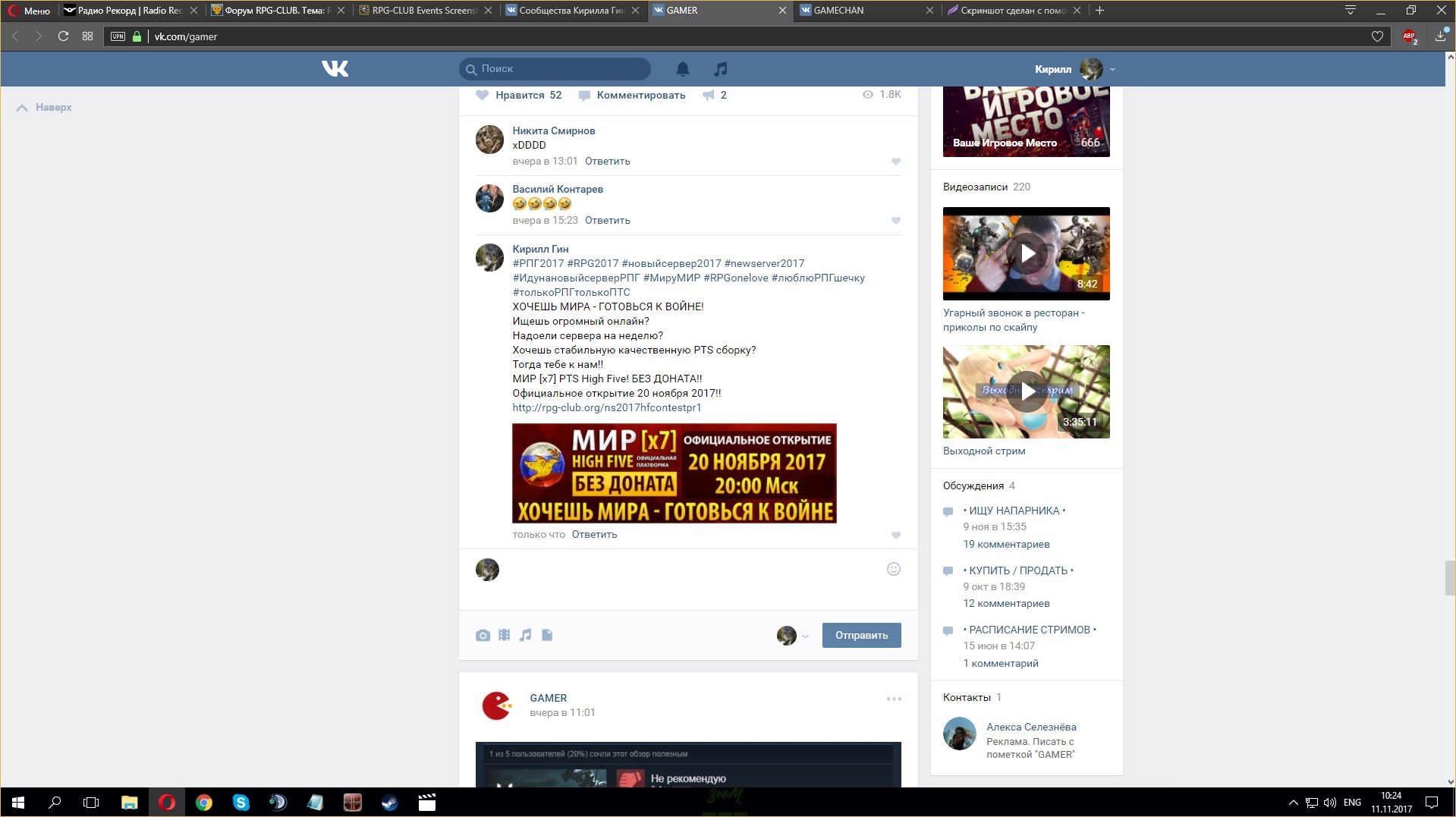Image resolution: width=1456 pixels, height=817 pixels.
Task: Open music player note icon
Action: tap(721, 69)
